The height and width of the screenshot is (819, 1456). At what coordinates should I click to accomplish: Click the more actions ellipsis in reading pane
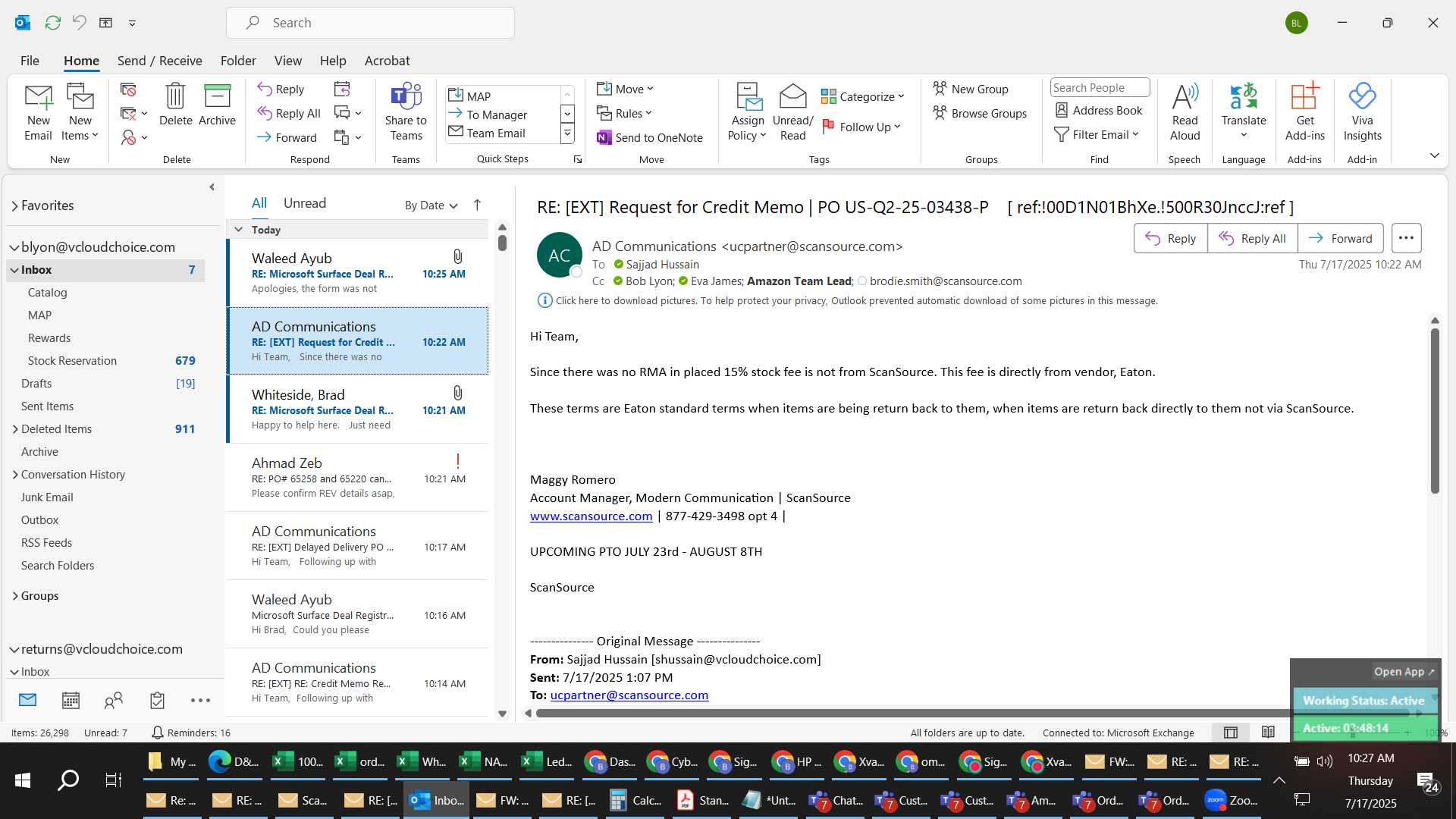(x=1405, y=238)
